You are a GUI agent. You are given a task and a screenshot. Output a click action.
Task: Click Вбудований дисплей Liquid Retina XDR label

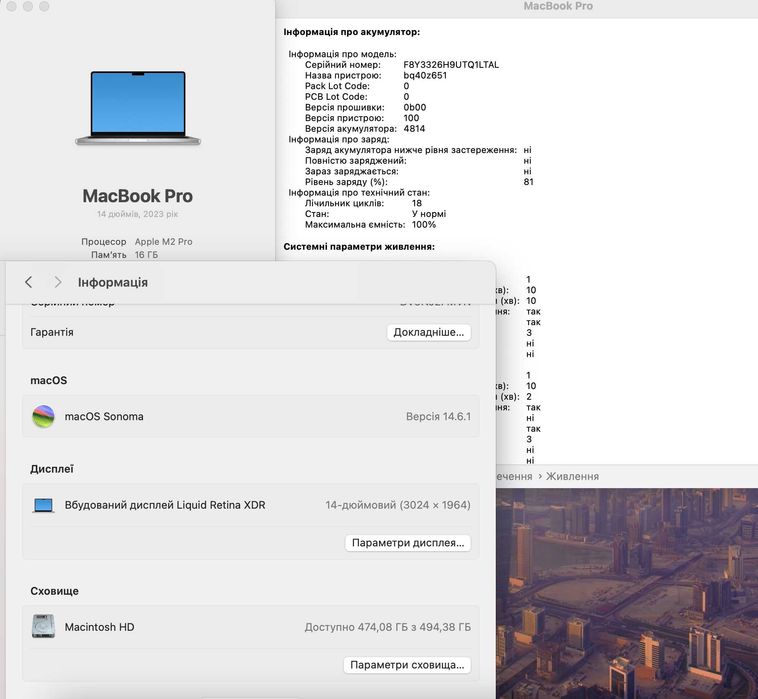165,505
